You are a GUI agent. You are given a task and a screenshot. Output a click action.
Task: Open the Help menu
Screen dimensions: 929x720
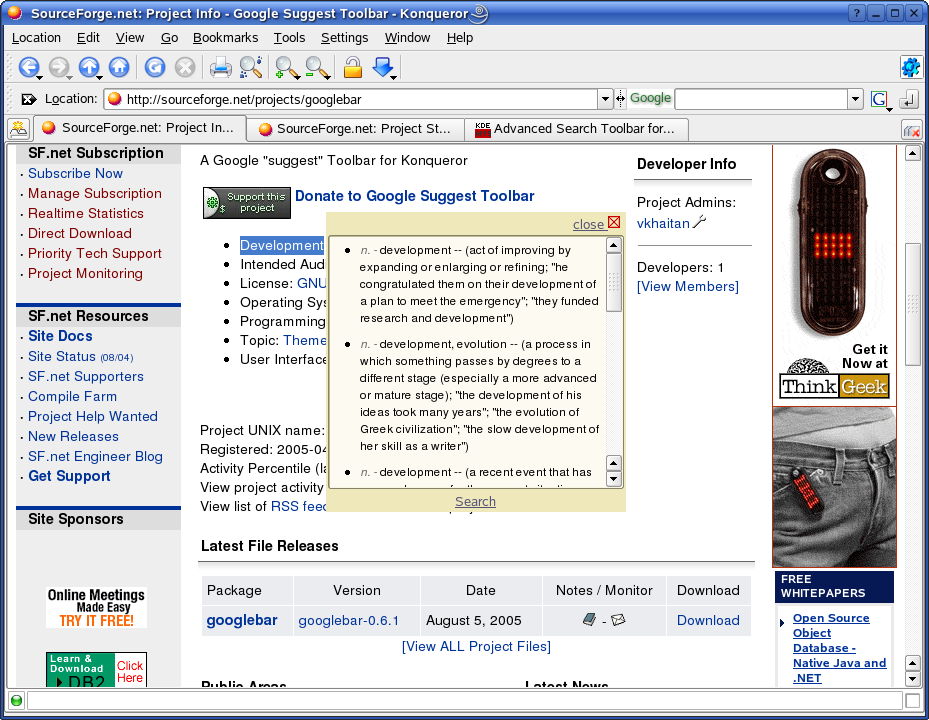pyautogui.click(x=460, y=38)
